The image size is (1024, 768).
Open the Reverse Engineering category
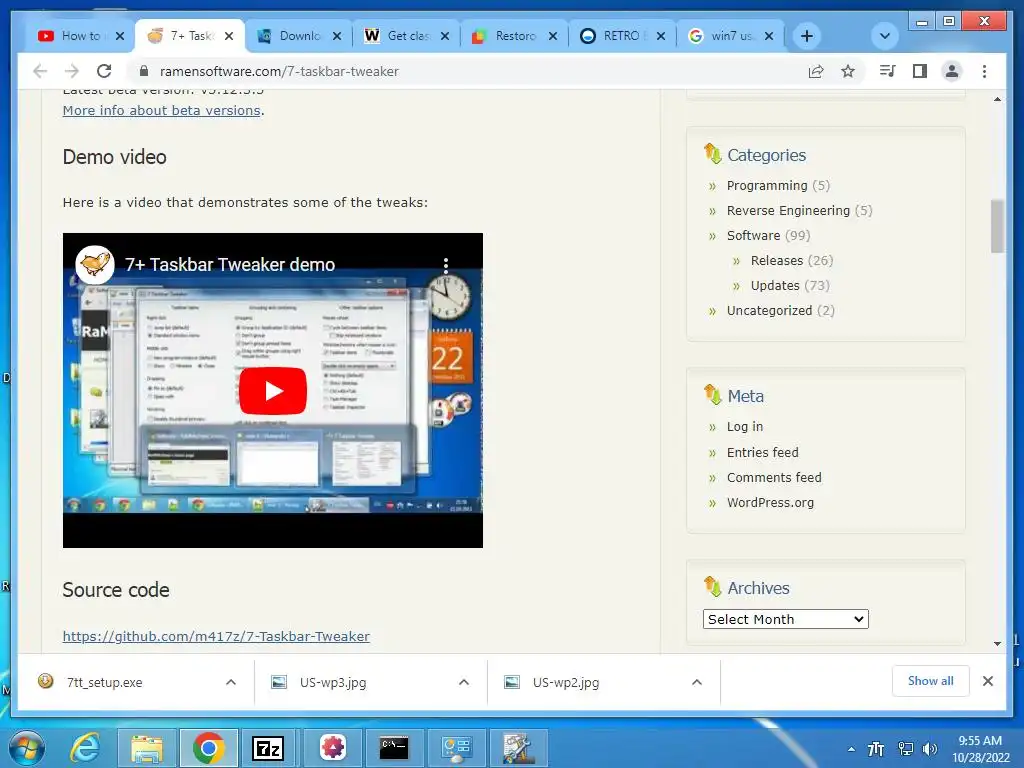788,210
